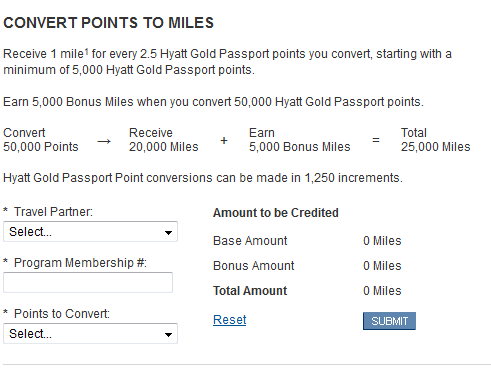491x370 pixels.
Task: Click the Earn 5,000 Bonus Miles example text
Action: click(300, 140)
